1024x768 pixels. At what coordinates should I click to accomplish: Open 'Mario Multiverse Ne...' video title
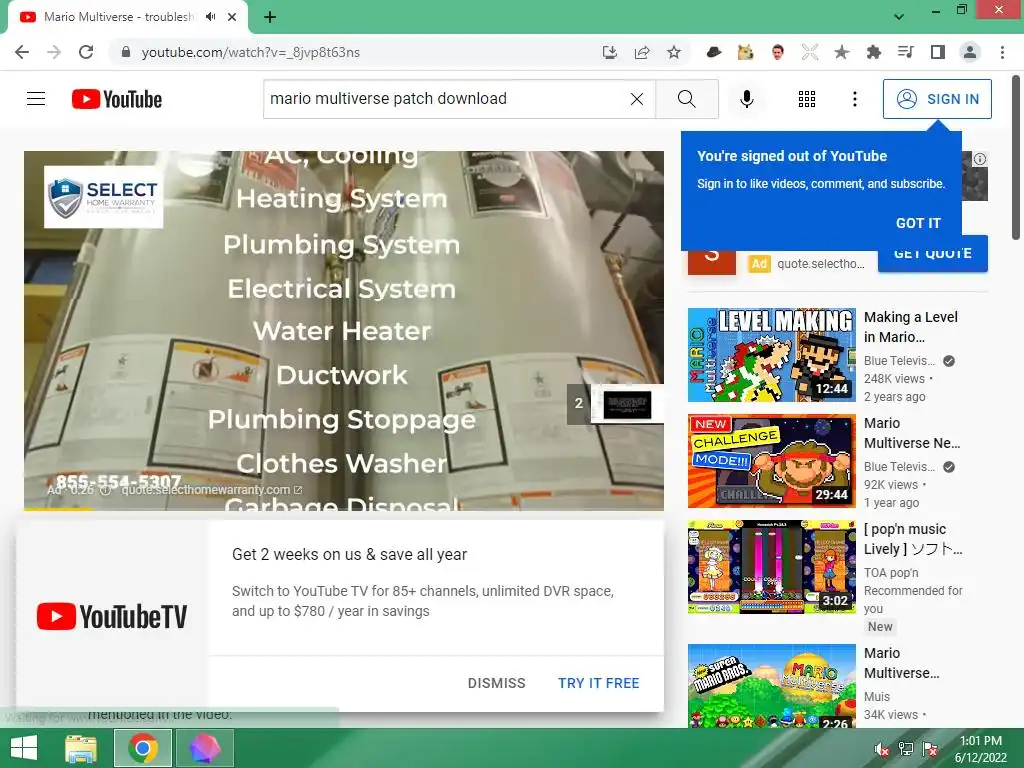click(x=912, y=433)
